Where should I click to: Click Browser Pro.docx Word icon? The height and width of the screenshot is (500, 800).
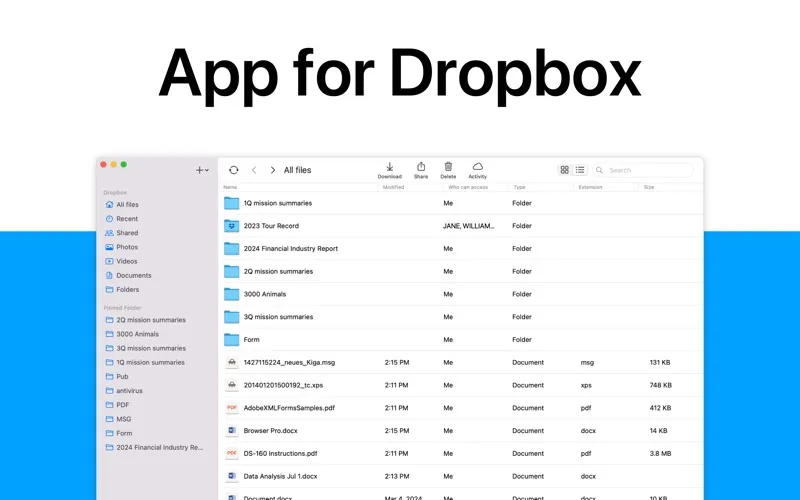[x=232, y=431]
